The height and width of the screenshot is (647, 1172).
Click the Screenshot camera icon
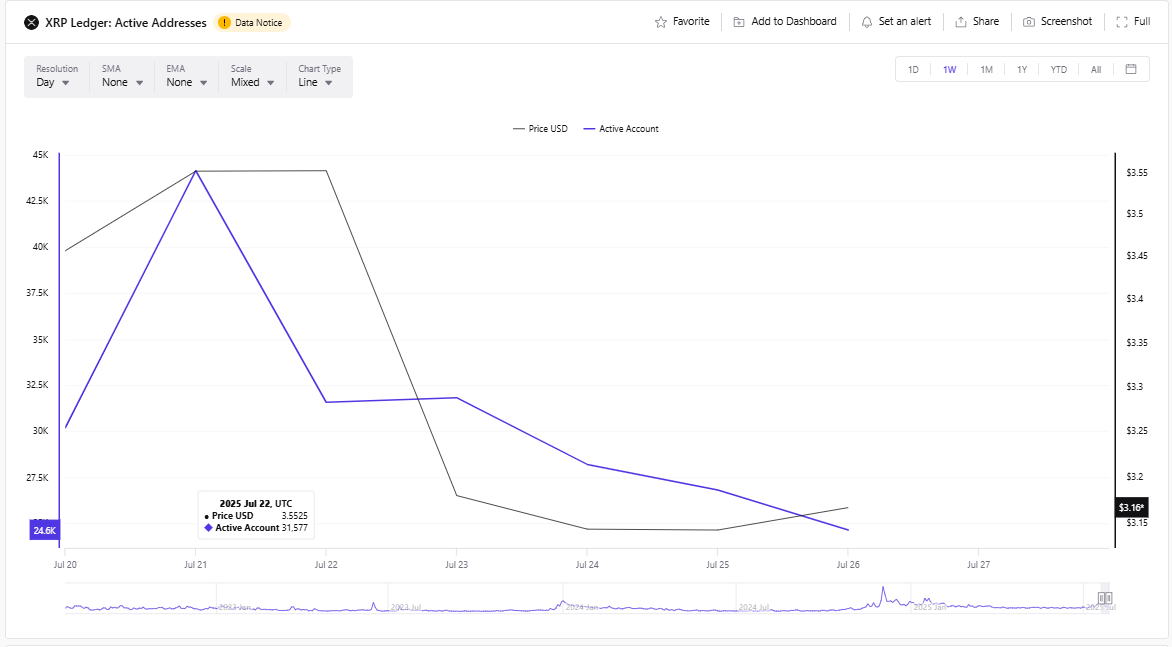click(x=1029, y=22)
